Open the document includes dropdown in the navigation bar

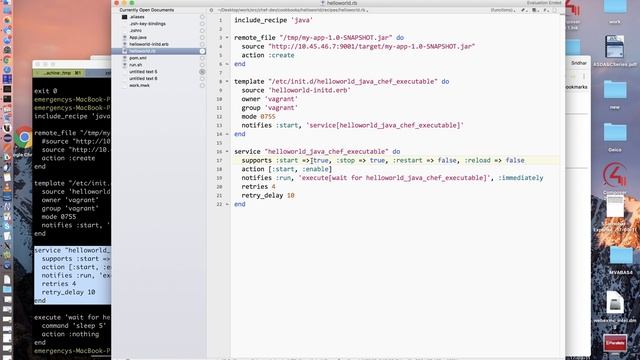pyautogui.click(x=535, y=10)
